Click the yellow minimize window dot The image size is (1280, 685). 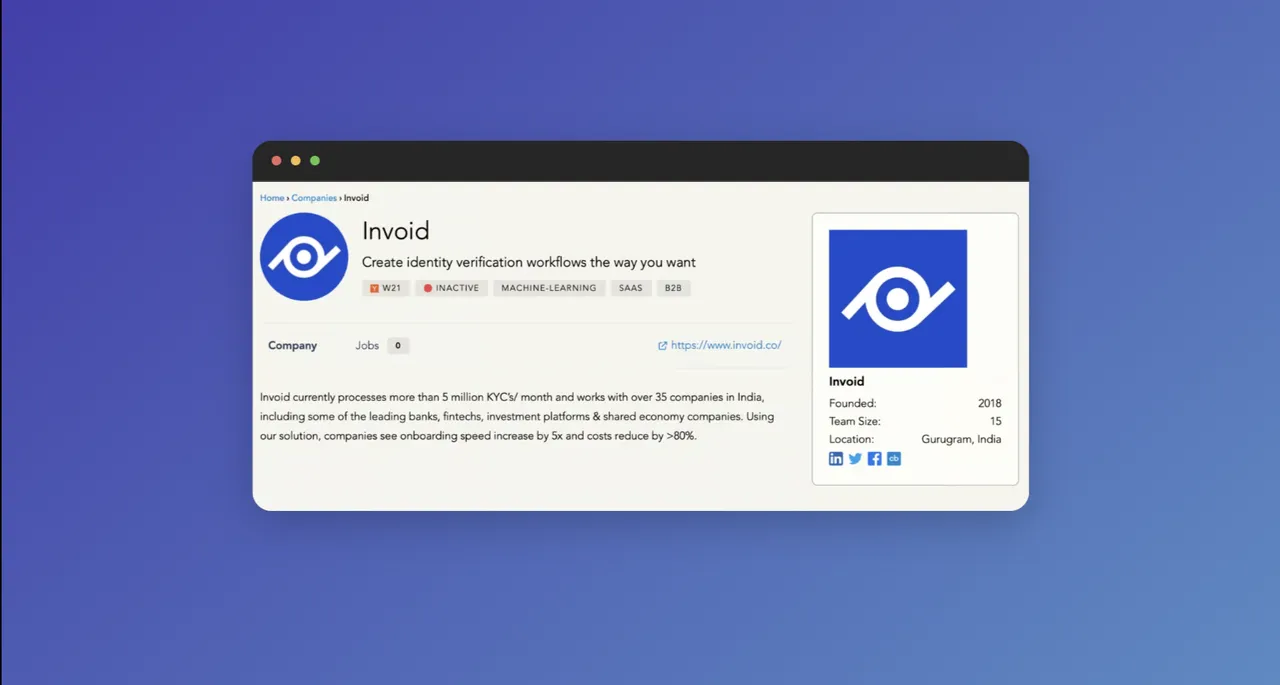[296, 161]
